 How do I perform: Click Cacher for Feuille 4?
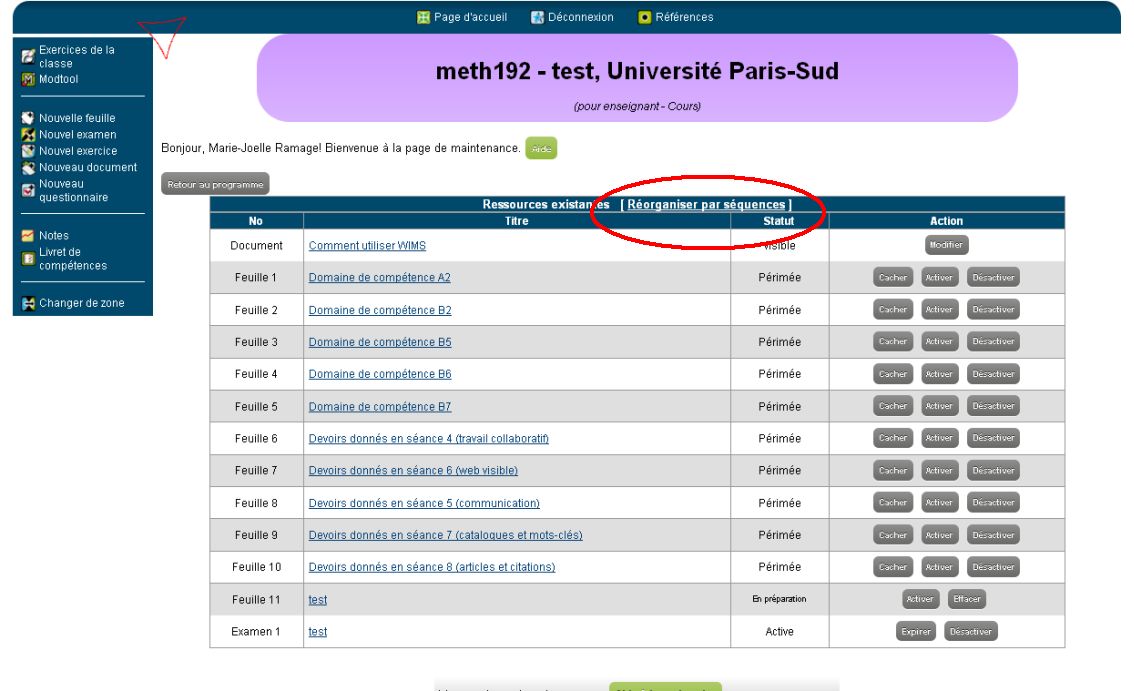click(892, 374)
